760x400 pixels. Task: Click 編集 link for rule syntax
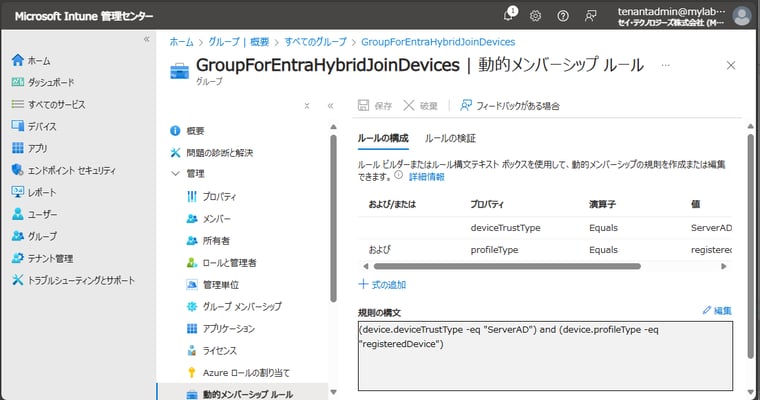717,310
